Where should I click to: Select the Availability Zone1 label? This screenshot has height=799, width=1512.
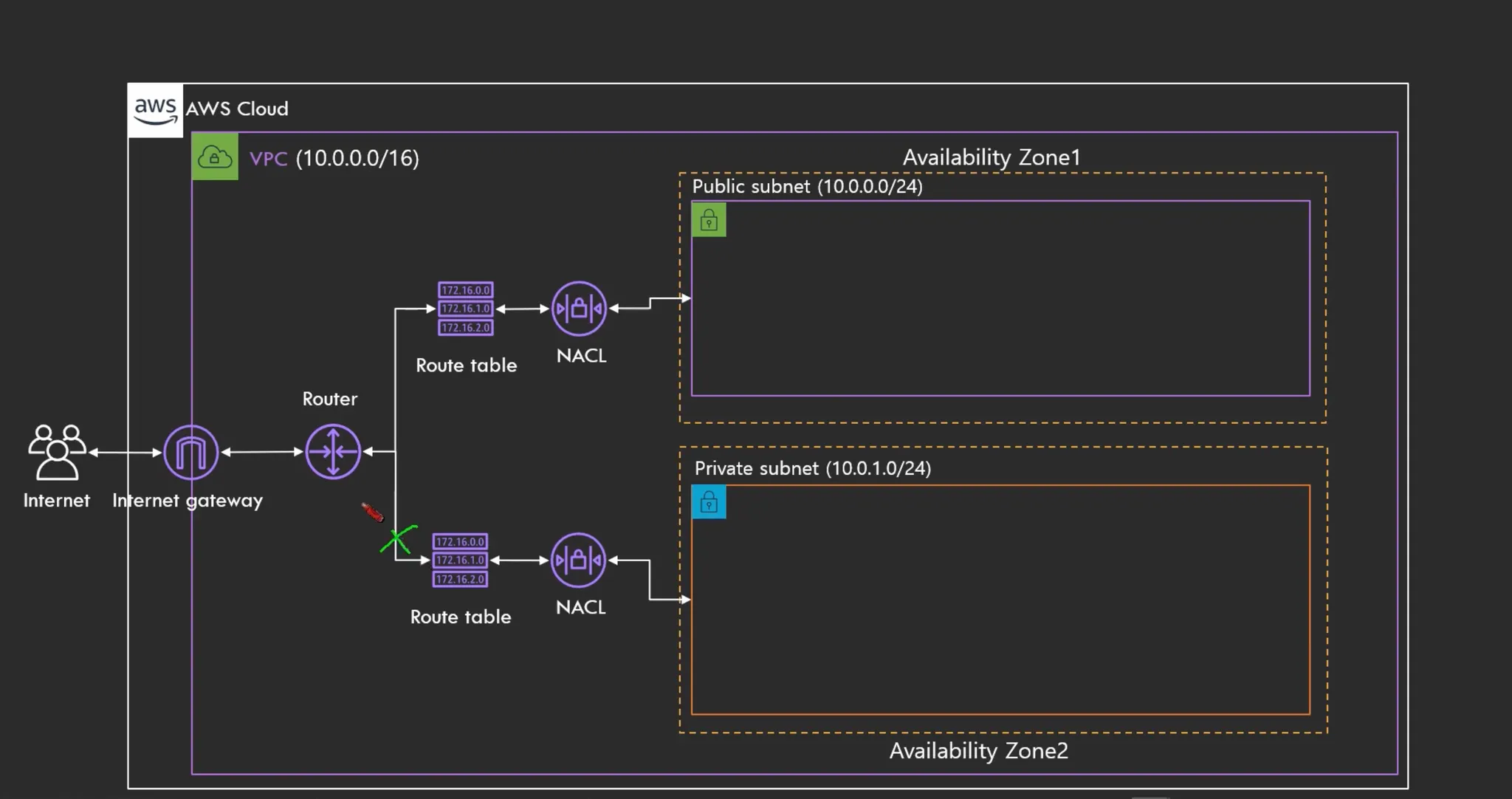(991, 157)
